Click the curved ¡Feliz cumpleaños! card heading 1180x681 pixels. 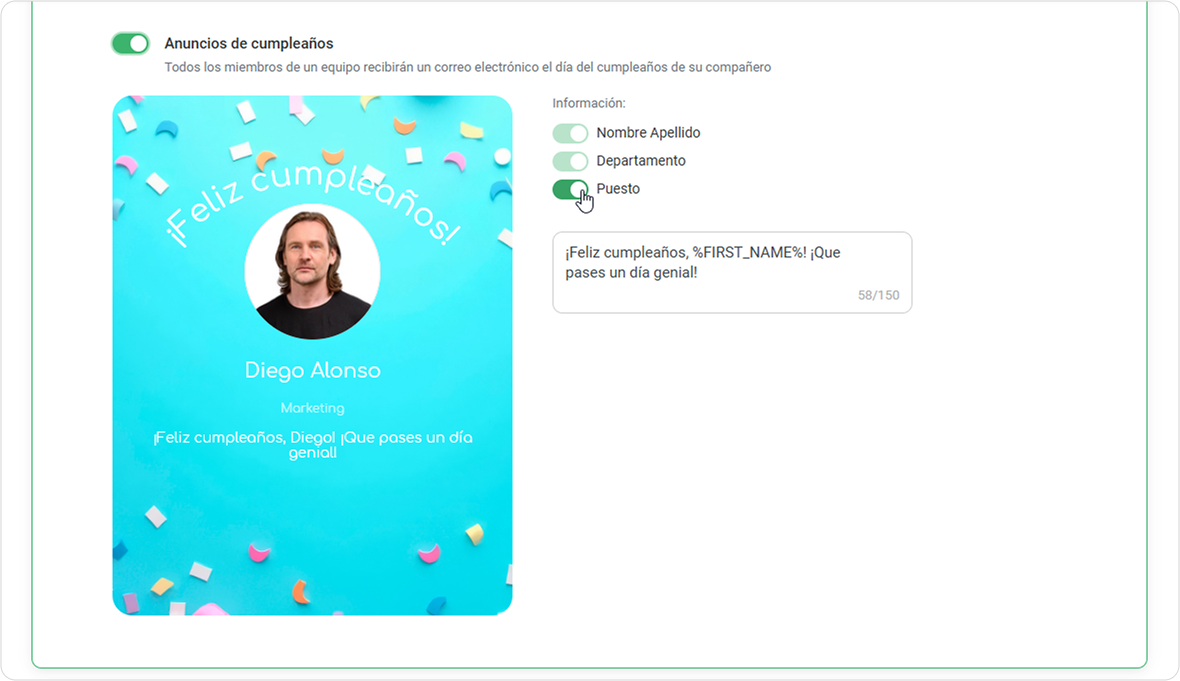(312, 202)
